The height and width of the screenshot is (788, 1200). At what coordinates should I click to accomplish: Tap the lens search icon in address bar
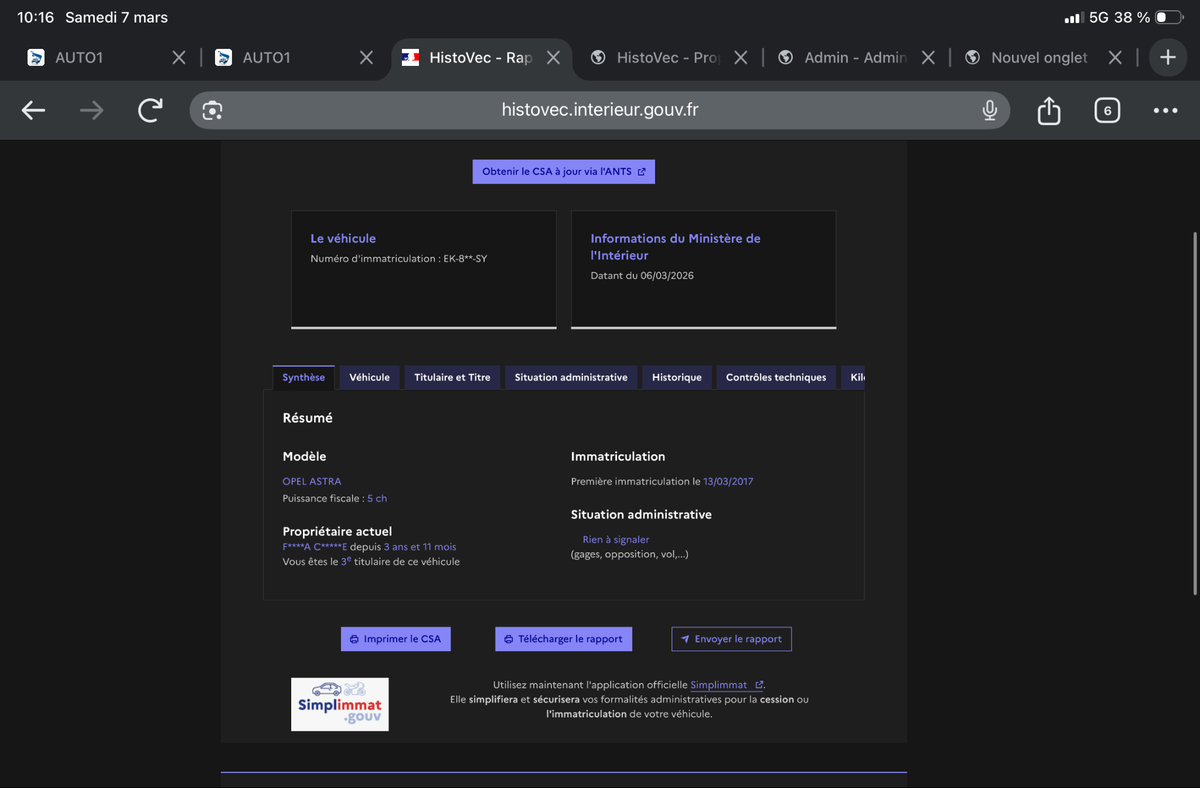212,111
